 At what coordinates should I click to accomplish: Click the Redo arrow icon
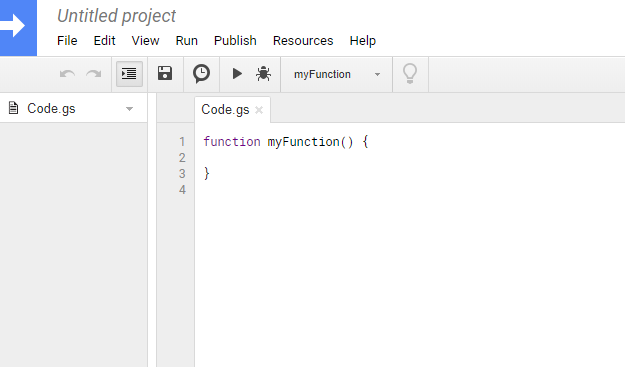[x=94, y=74]
